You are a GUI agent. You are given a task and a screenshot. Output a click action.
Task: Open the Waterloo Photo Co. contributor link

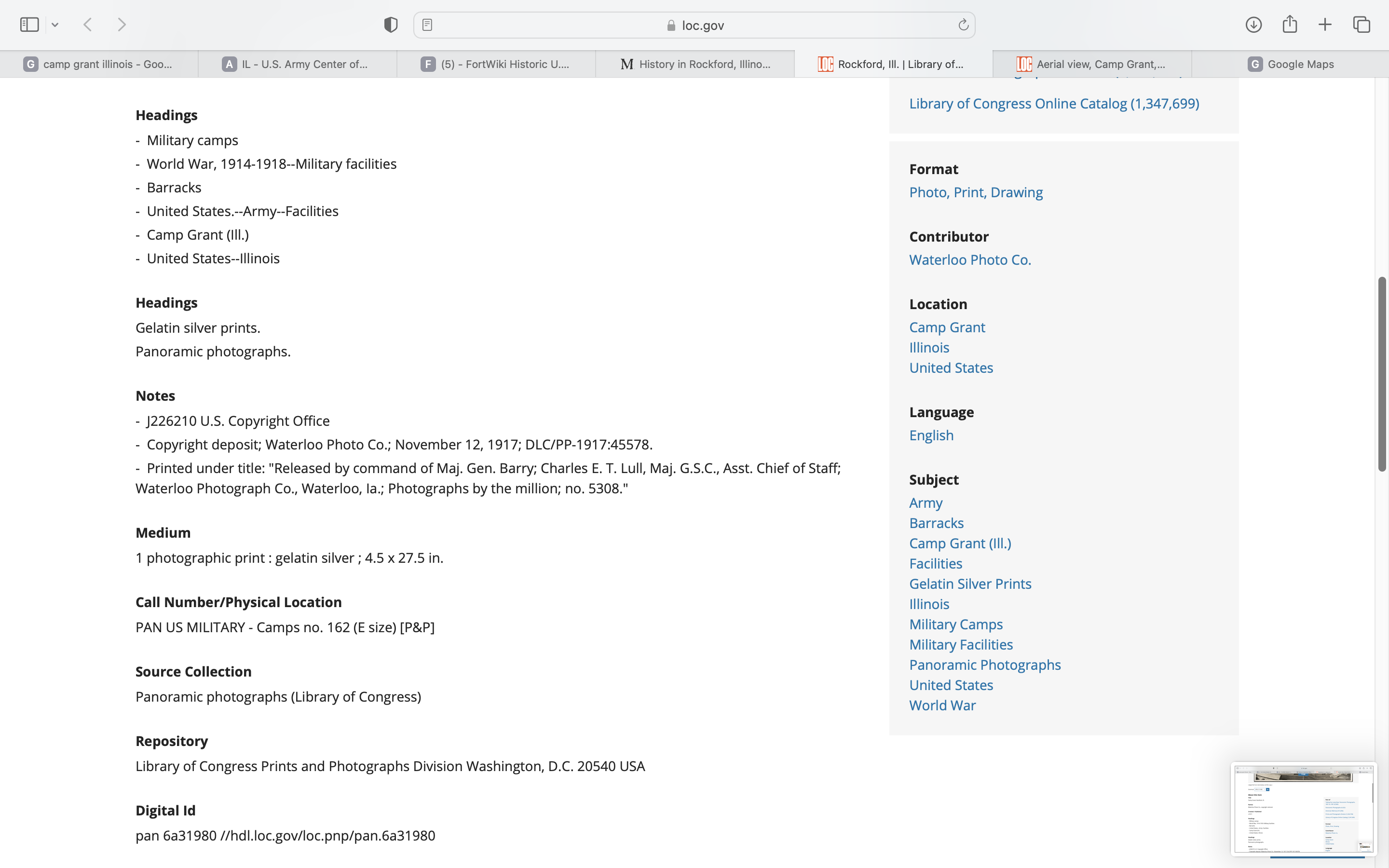969,259
